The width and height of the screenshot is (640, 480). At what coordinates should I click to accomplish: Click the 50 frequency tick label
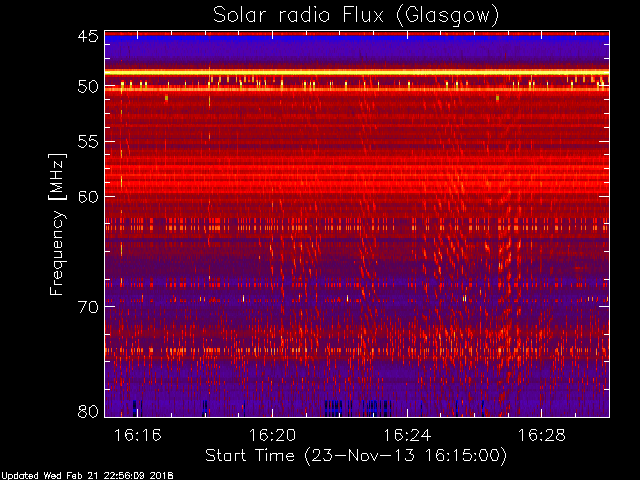click(x=88, y=86)
